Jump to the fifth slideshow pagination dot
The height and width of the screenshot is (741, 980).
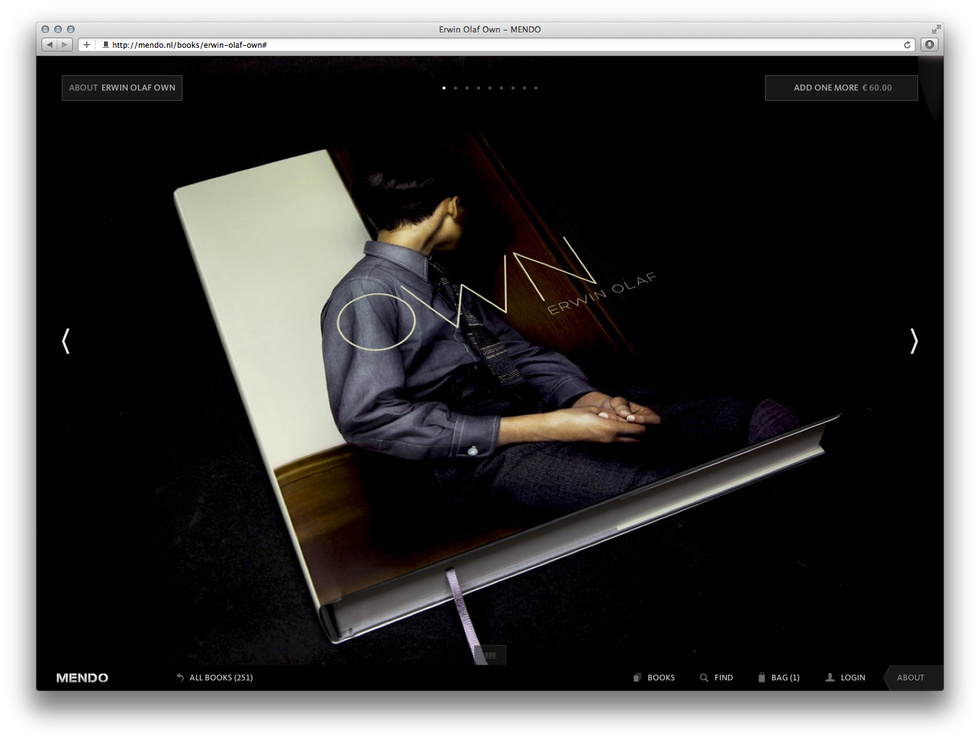click(490, 88)
